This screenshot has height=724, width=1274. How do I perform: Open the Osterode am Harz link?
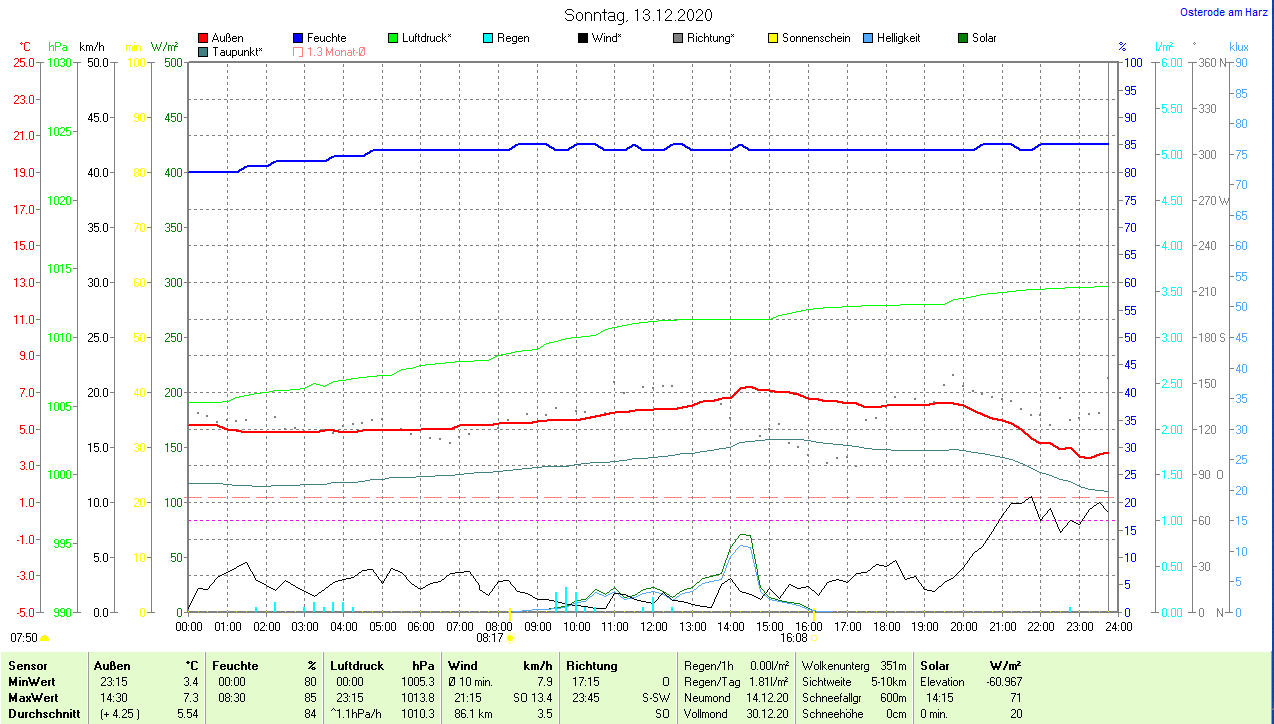(x=1226, y=12)
